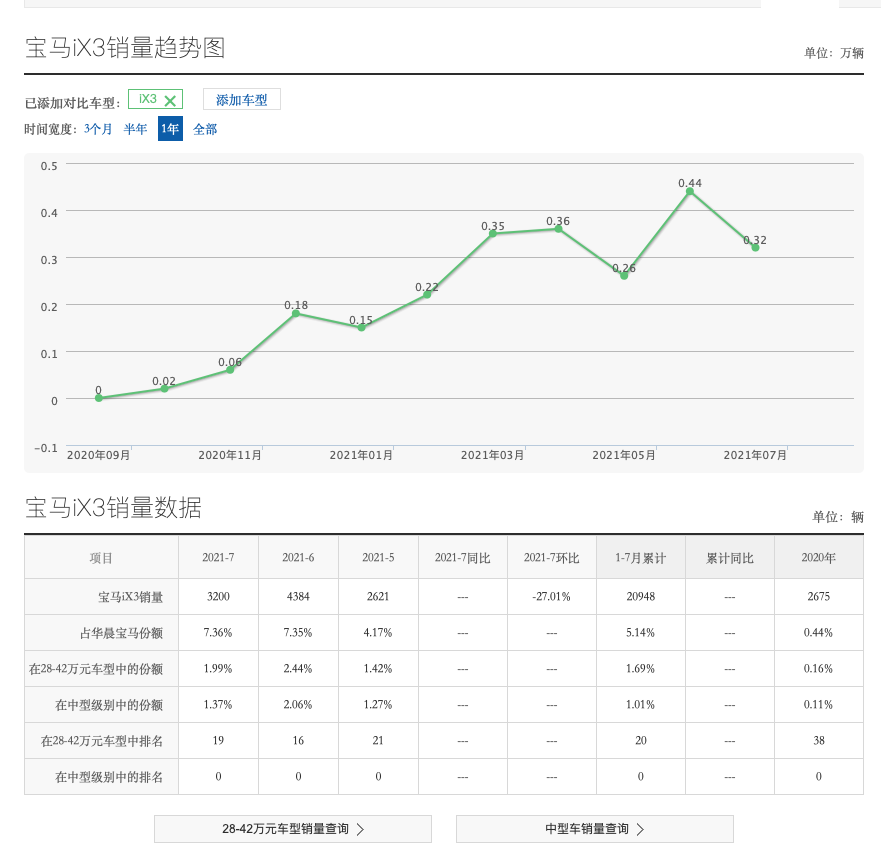
Task: Click the 2021-7 sales value 3200
Action: pos(218,596)
